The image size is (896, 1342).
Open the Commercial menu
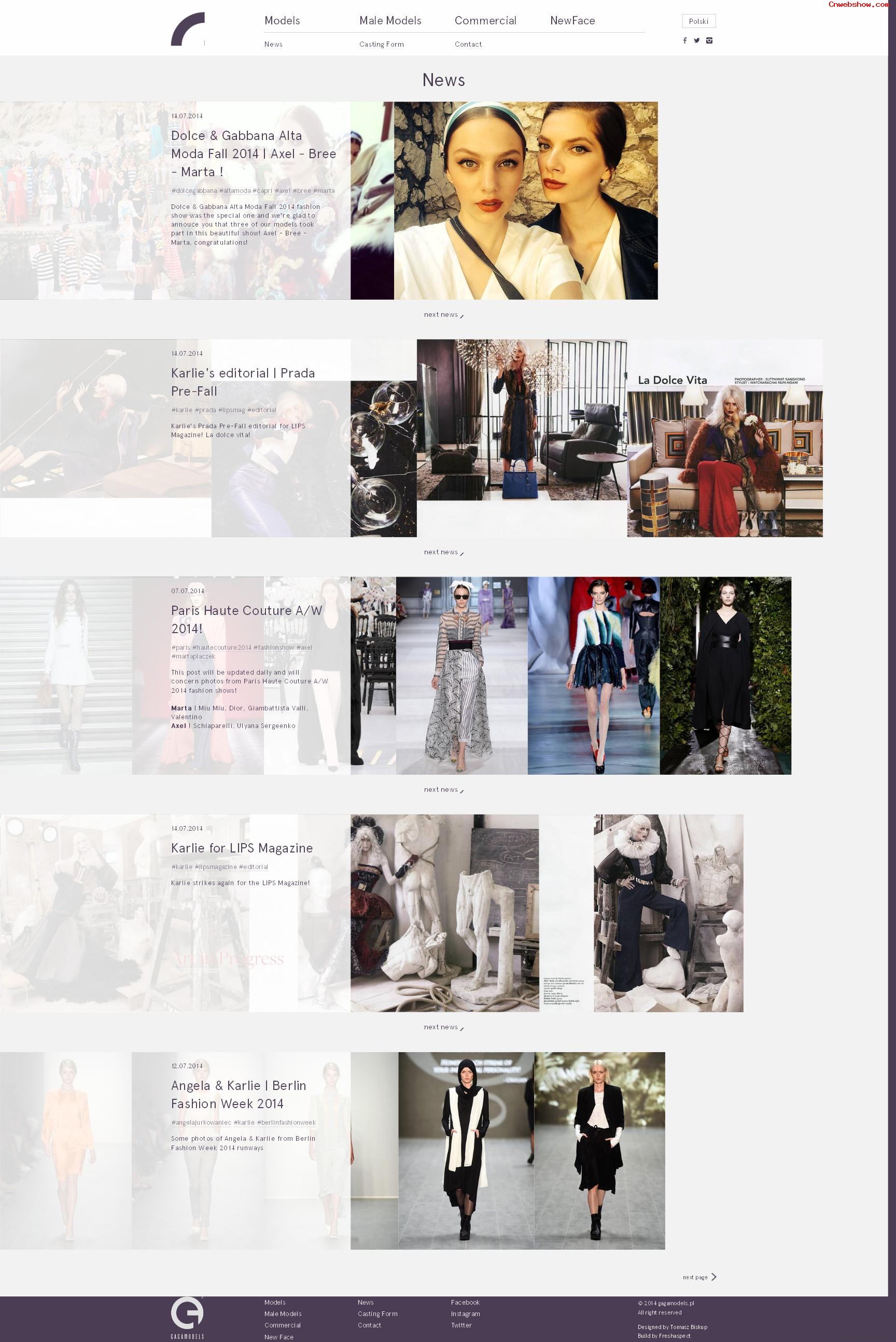(x=485, y=21)
